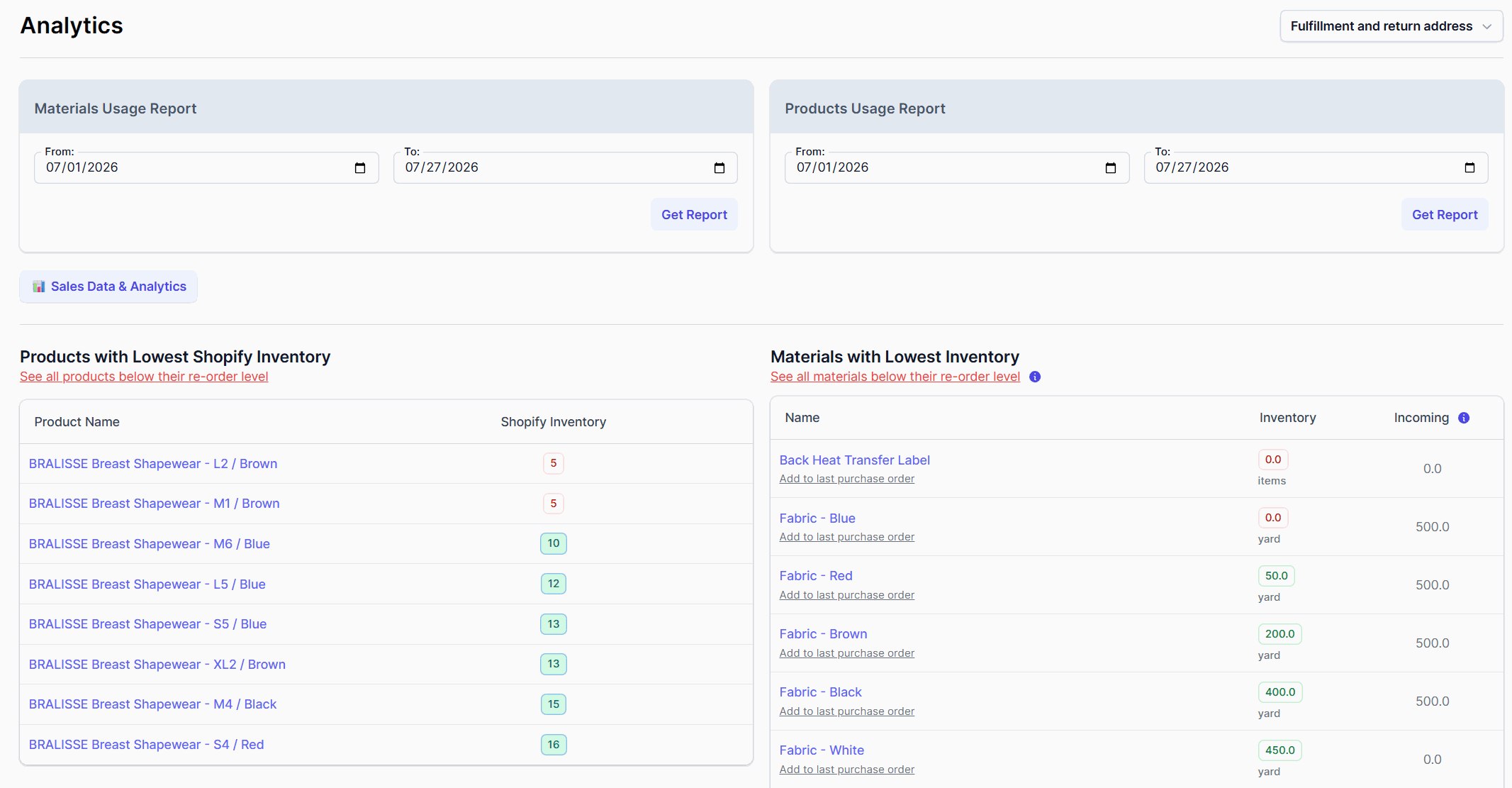1512x788 pixels.
Task: Click incoming value 500.0 for Fabric - Brown
Action: 1432,643
